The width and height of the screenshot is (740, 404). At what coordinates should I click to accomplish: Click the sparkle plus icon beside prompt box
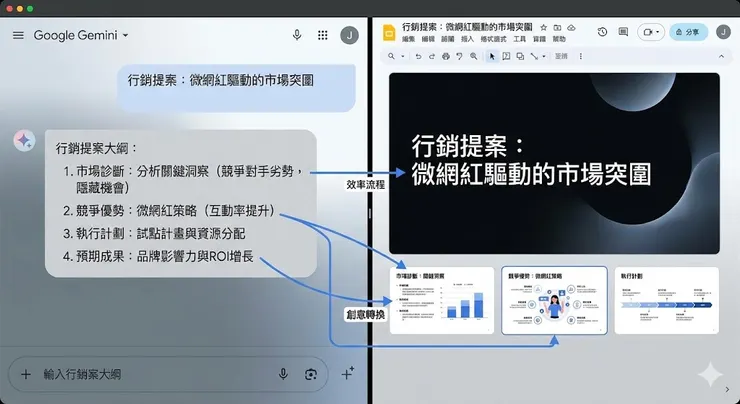(347, 373)
